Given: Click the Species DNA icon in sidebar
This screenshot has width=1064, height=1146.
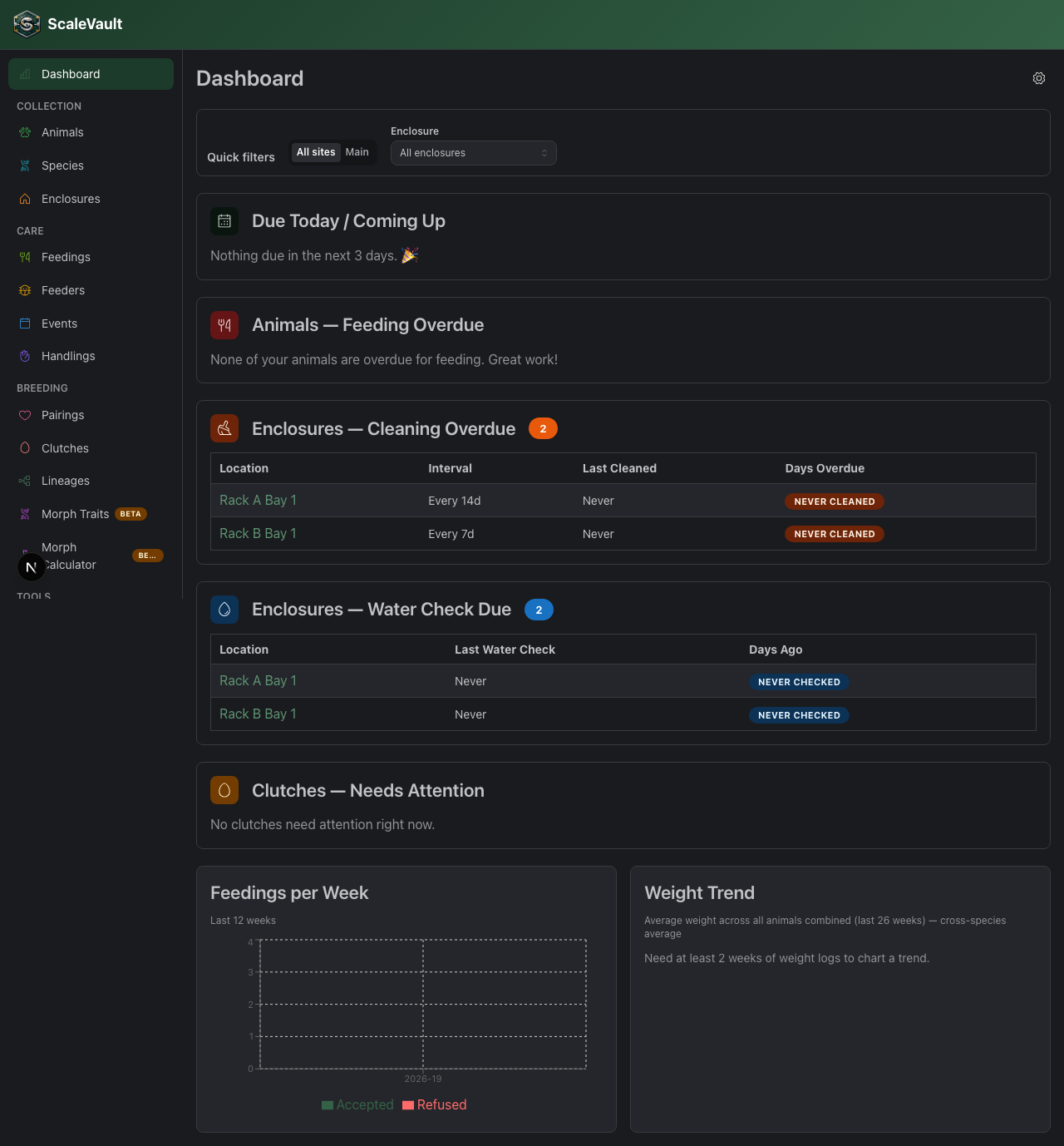Looking at the screenshot, I should pyautogui.click(x=25, y=165).
